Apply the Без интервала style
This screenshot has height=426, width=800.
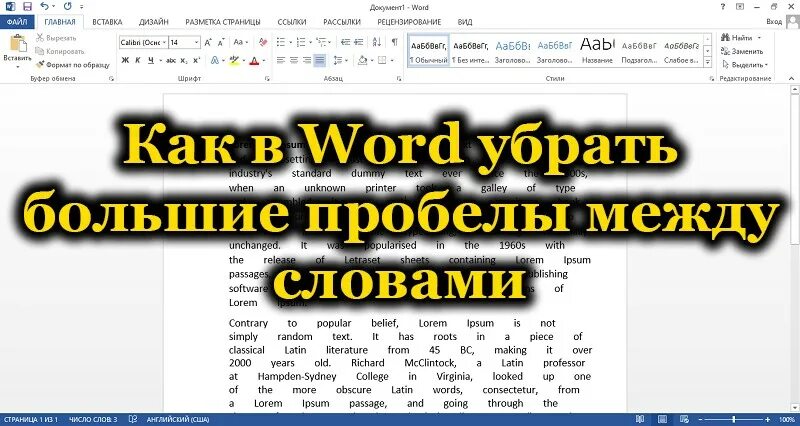click(x=470, y=50)
